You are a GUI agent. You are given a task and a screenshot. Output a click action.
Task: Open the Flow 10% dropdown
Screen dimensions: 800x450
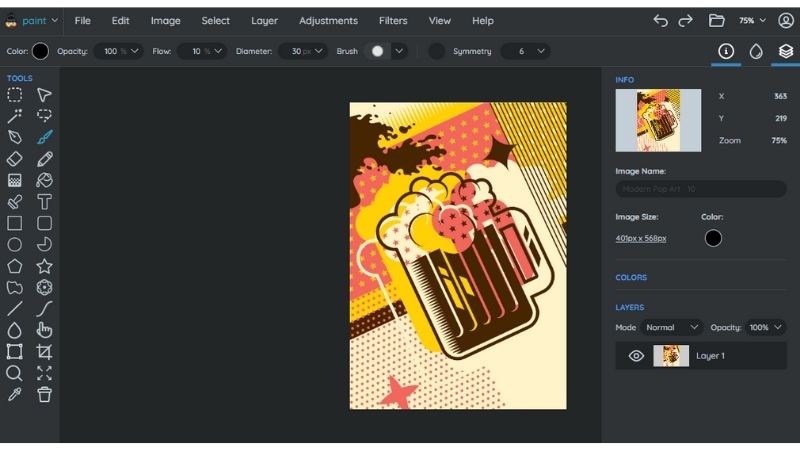(203, 51)
